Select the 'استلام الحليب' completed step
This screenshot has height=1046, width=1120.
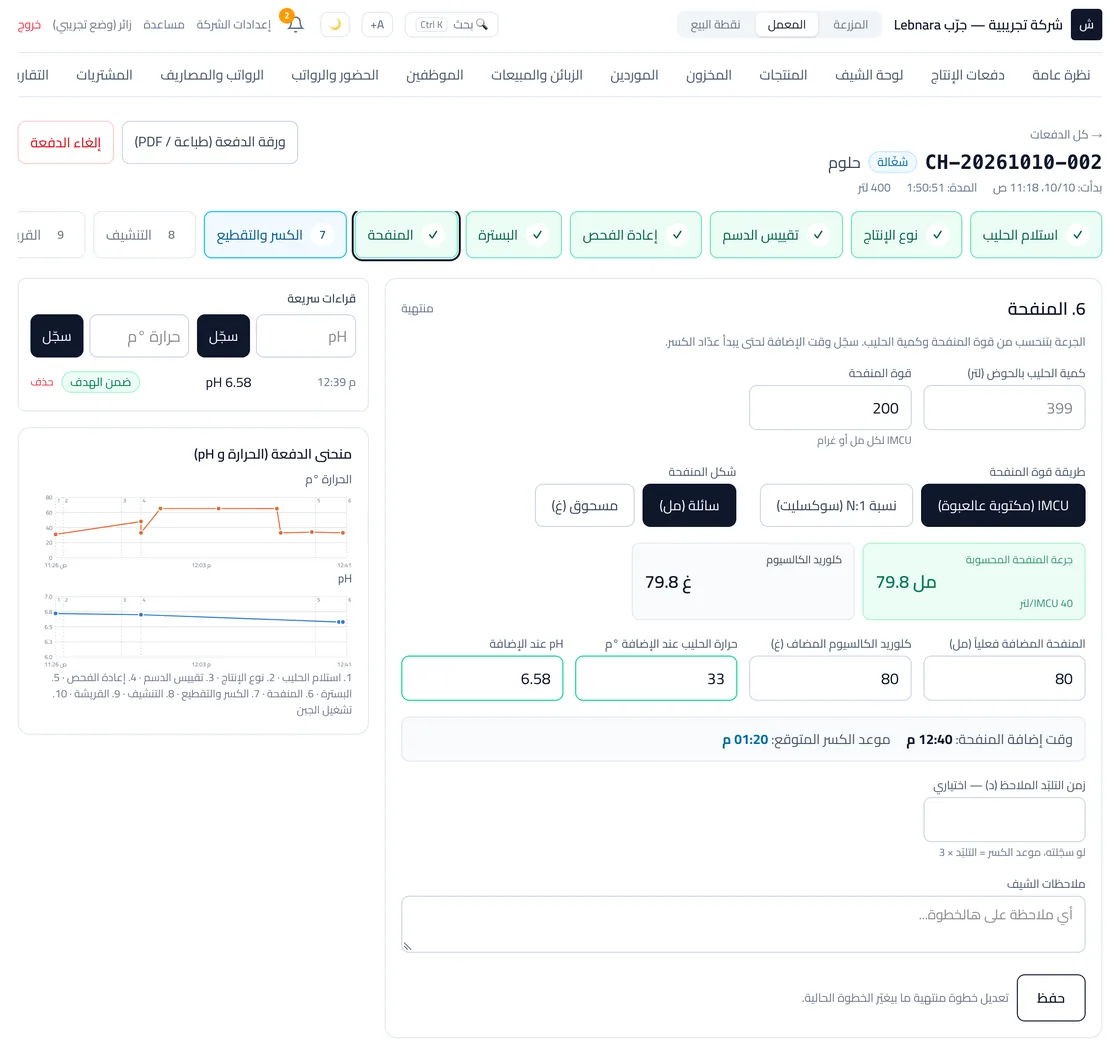coord(1036,234)
